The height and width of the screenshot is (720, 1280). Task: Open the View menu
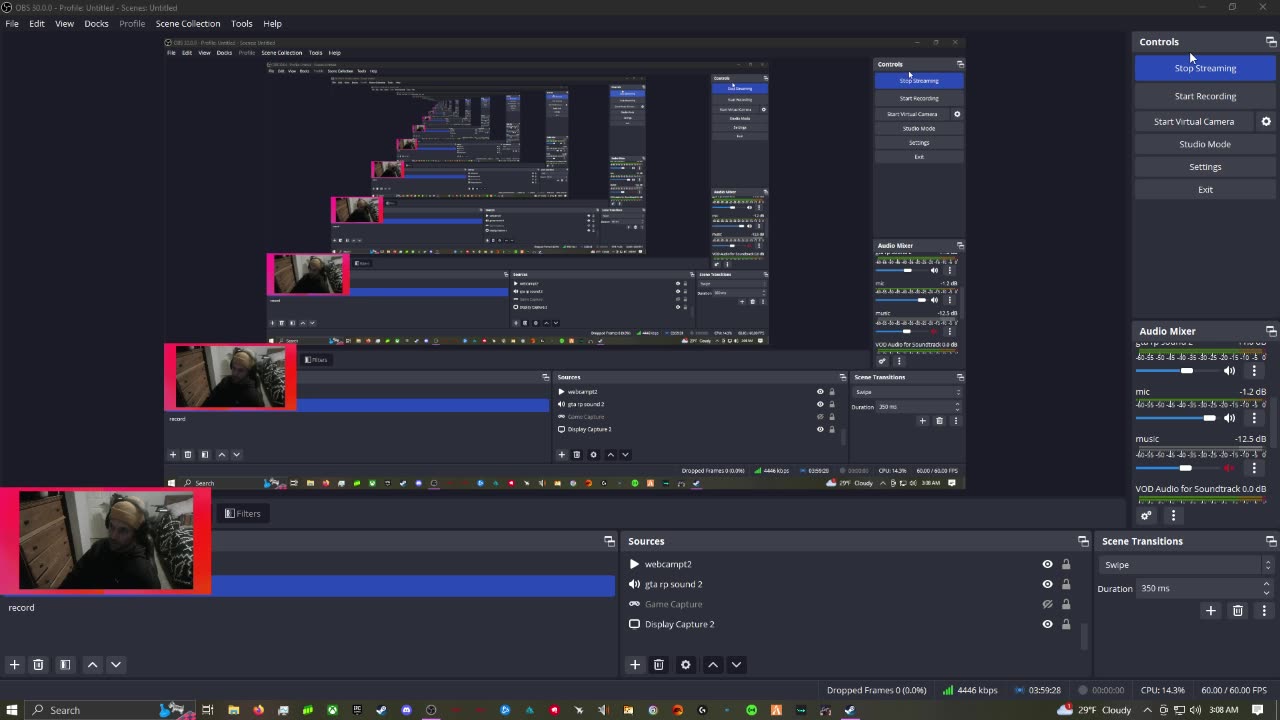(x=64, y=23)
